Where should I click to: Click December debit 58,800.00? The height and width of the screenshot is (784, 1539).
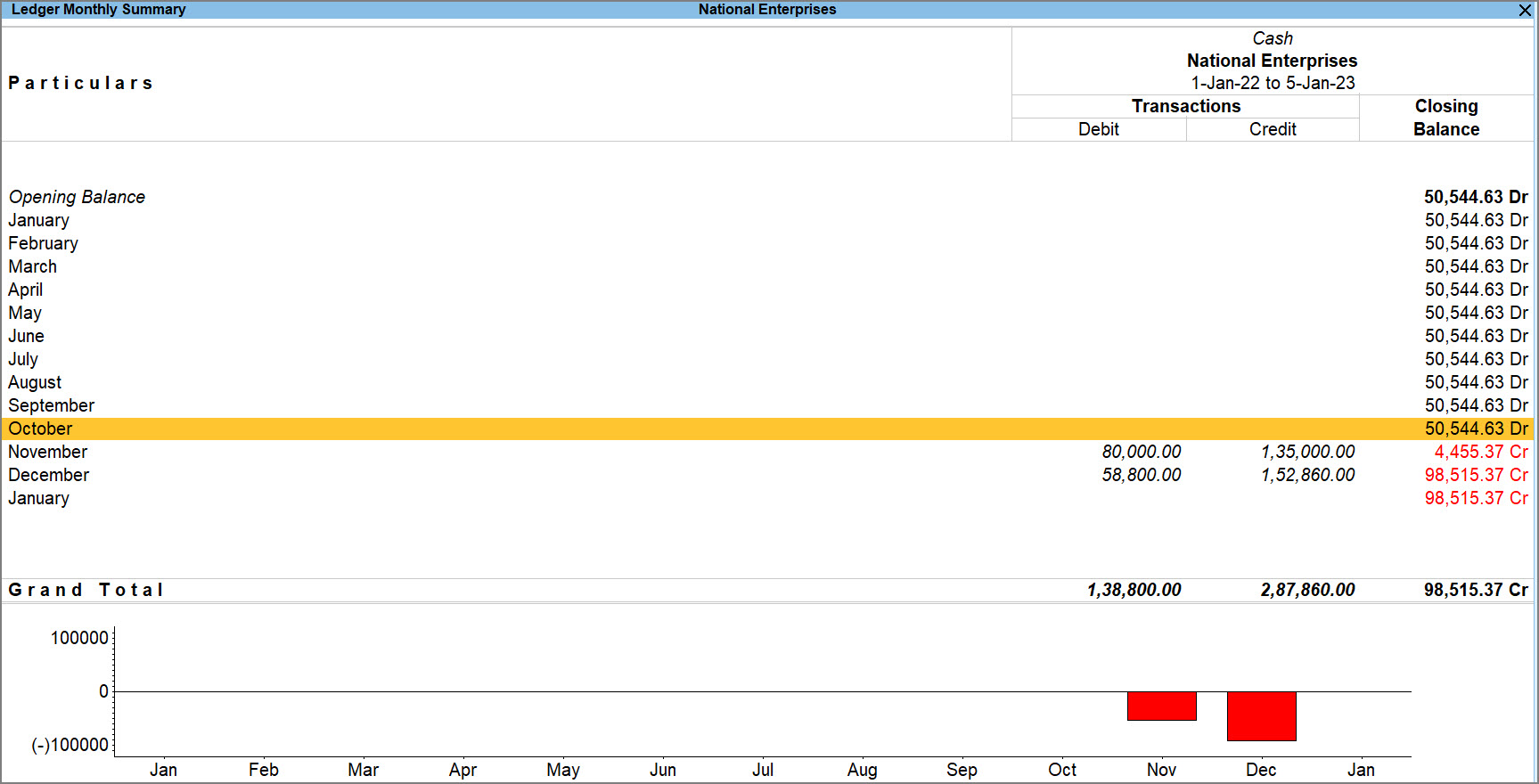coord(1142,475)
